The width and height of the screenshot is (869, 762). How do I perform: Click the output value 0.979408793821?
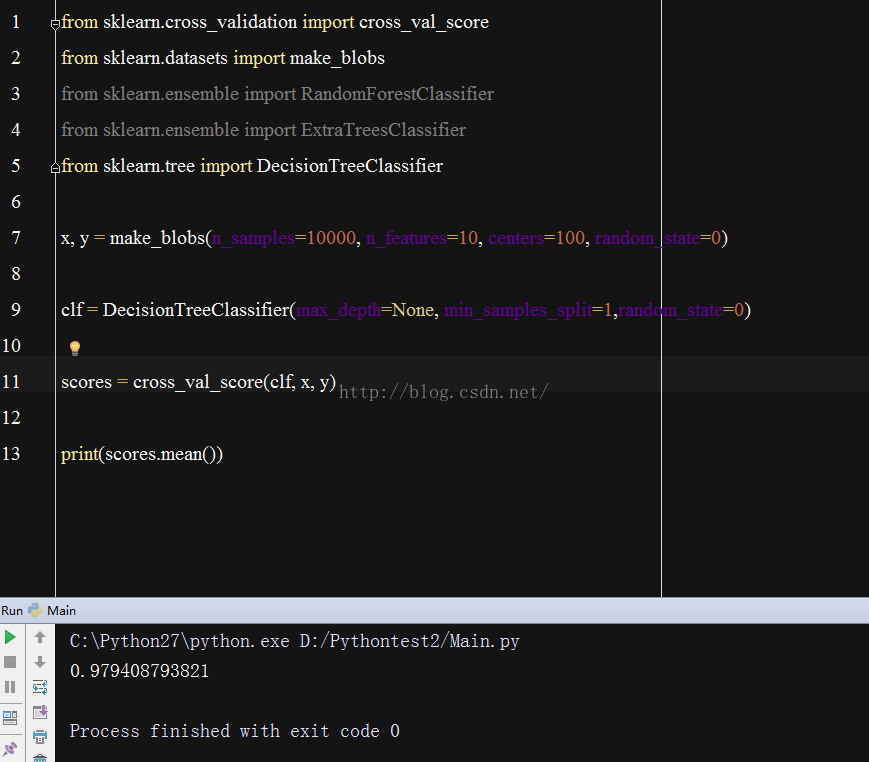pos(139,671)
